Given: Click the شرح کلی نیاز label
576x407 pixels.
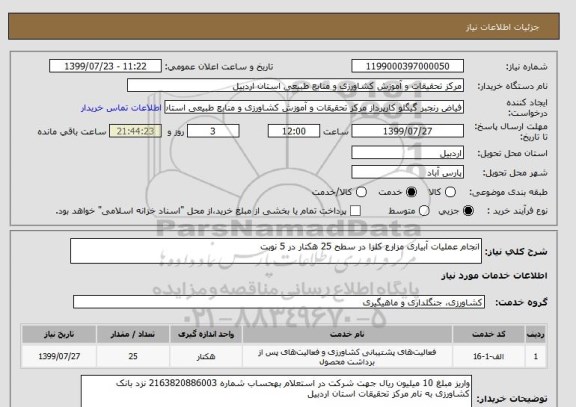Looking at the screenshot, I should pyautogui.click(x=516, y=252).
